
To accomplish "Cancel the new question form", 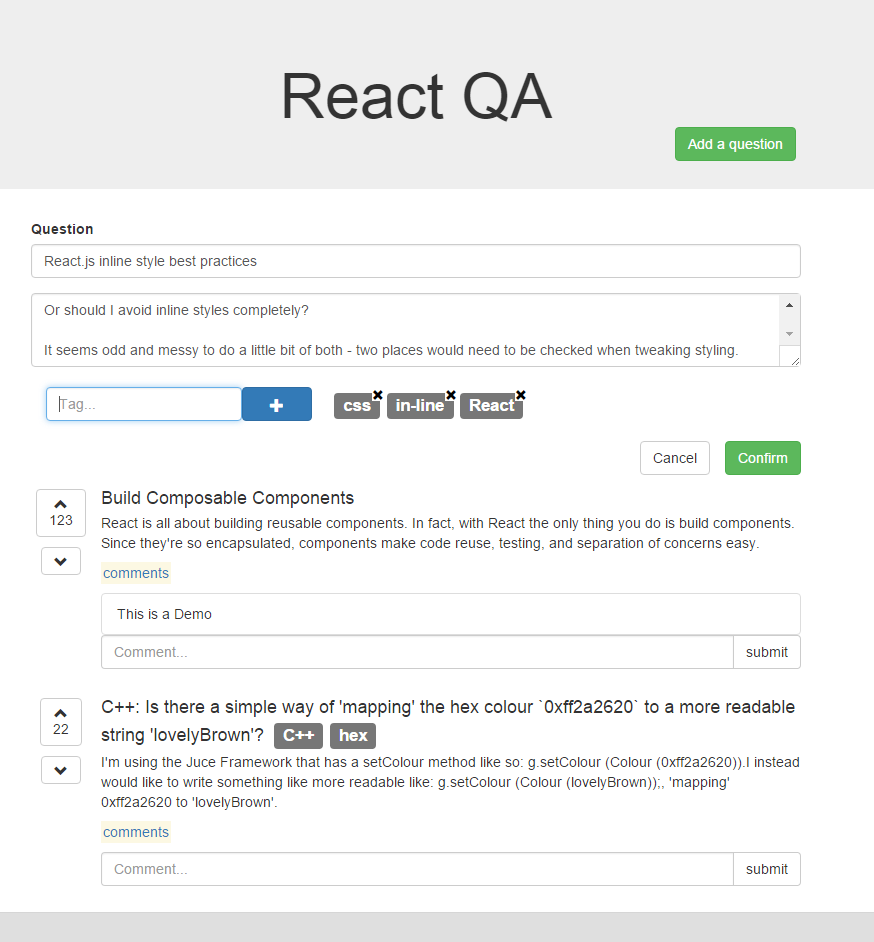I will (x=675, y=458).
